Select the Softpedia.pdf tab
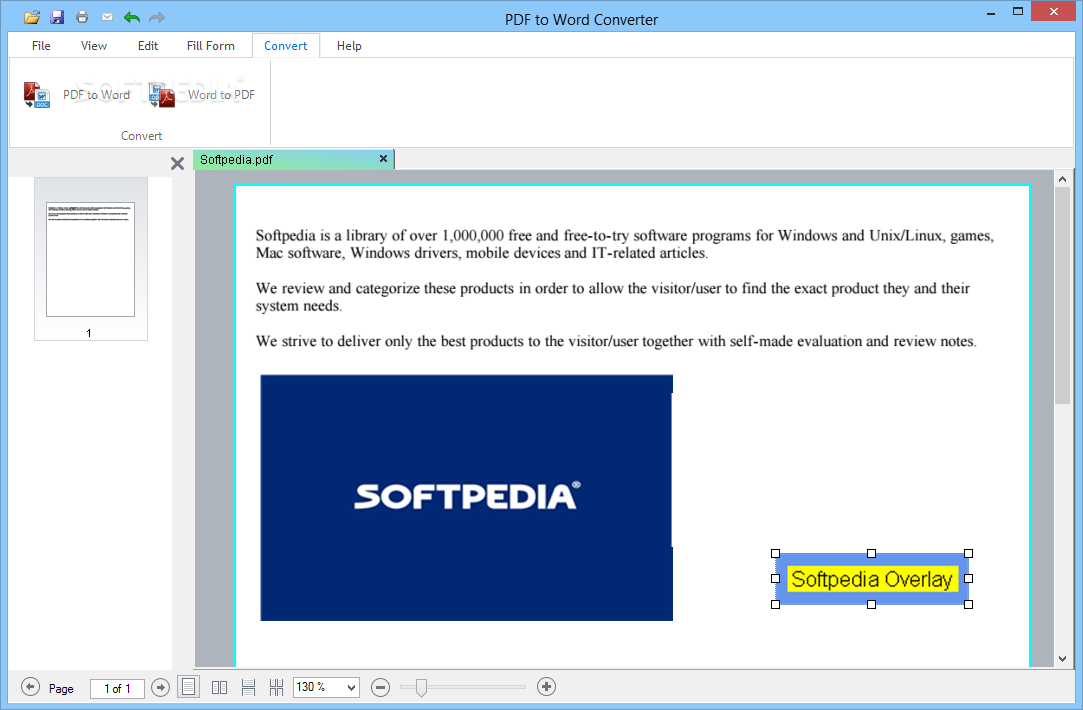1083x710 pixels. pos(294,160)
